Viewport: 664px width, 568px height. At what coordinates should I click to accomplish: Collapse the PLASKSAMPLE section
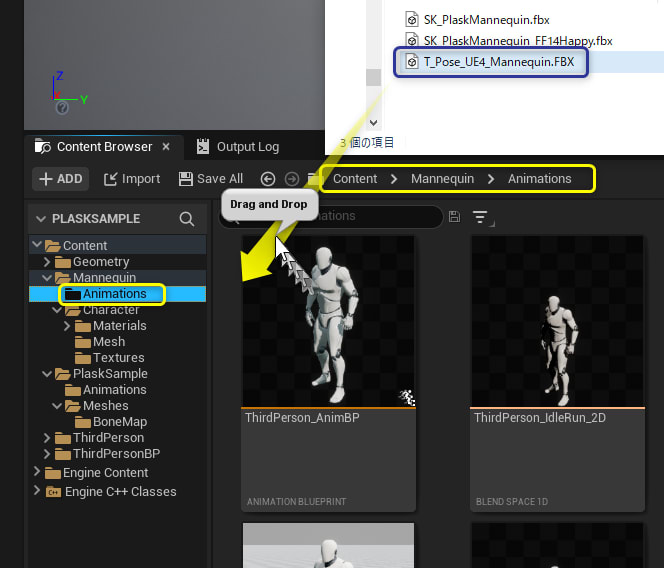[41, 219]
